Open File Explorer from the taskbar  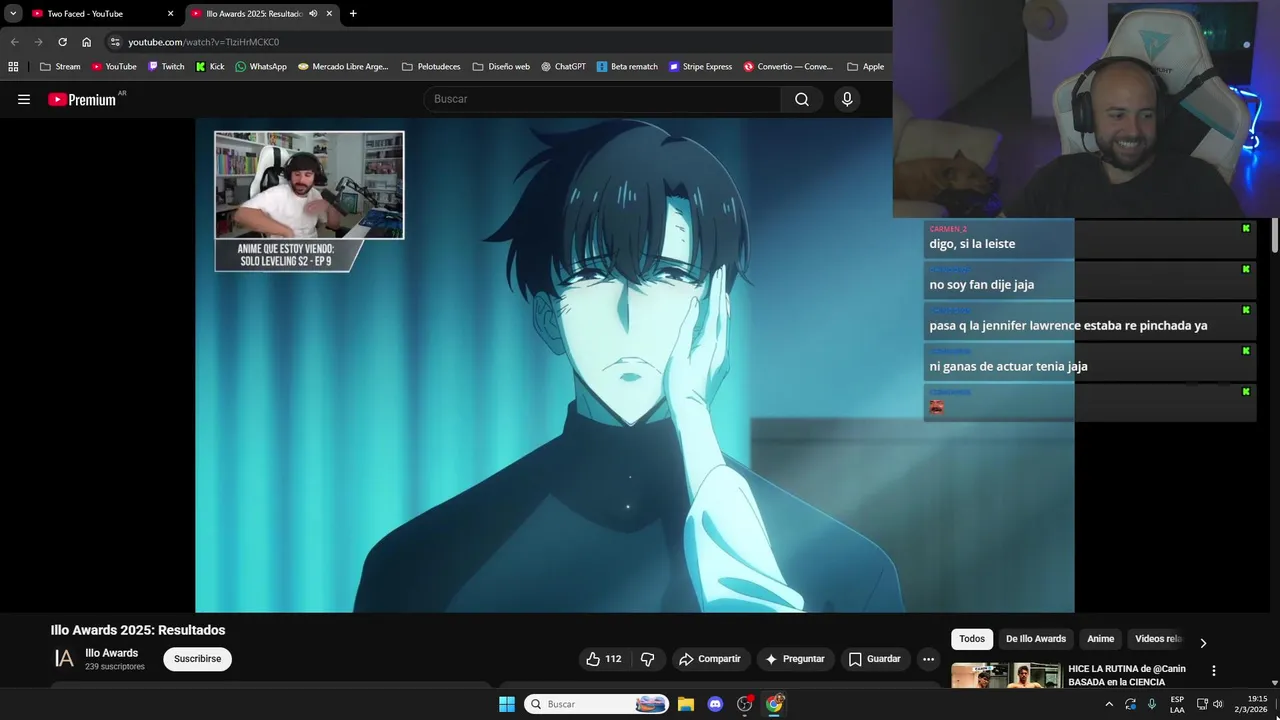point(686,704)
